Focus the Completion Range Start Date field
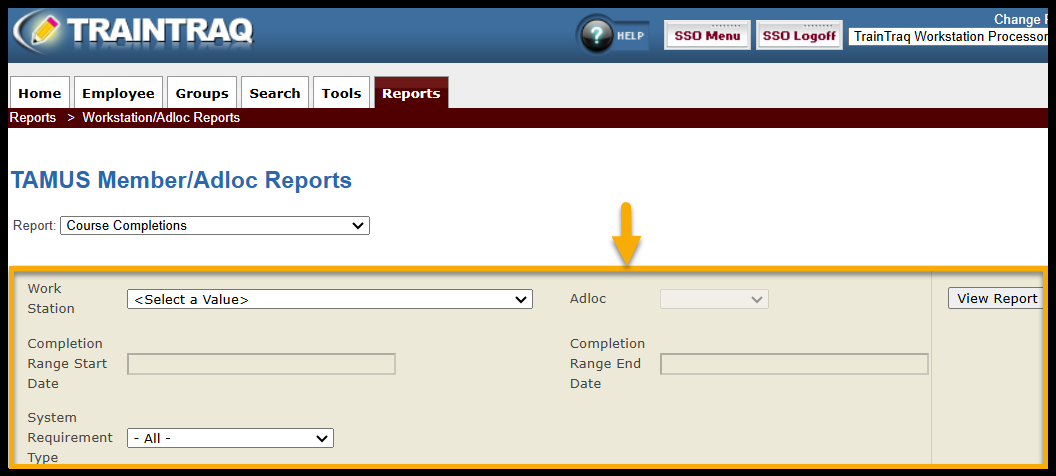The image size is (1056, 476). 262,364
